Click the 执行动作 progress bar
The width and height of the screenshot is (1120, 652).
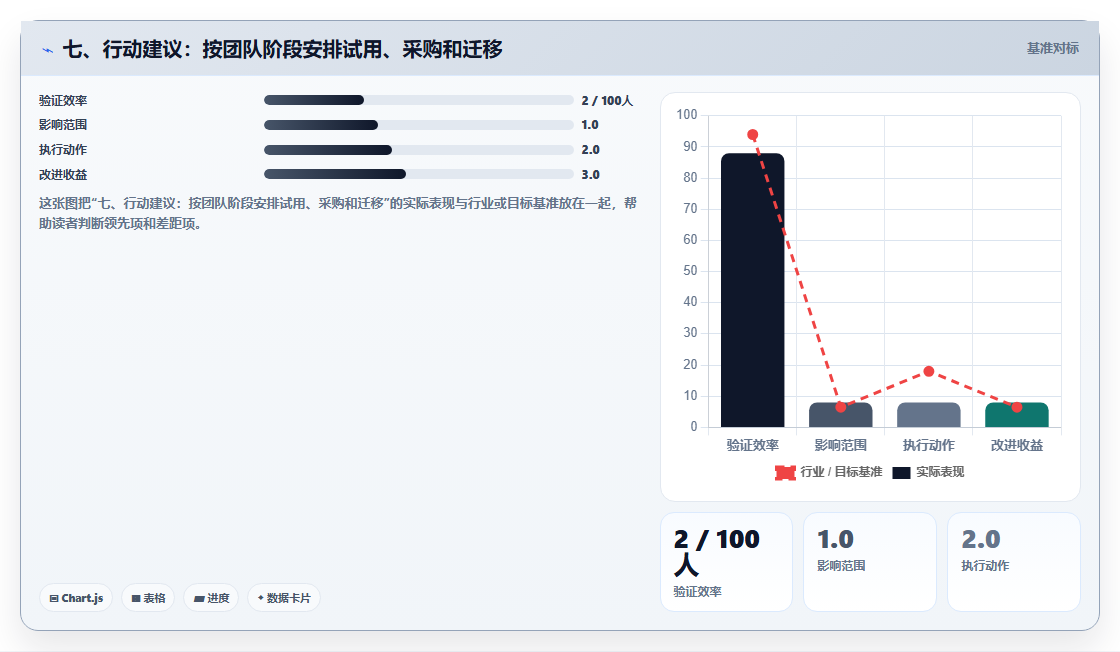pos(419,150)
